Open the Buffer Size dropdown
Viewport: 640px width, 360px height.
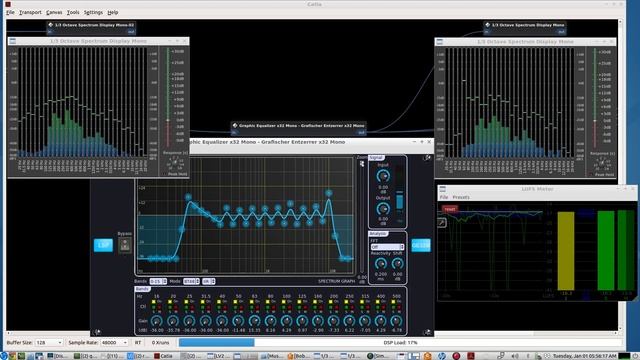49,342
